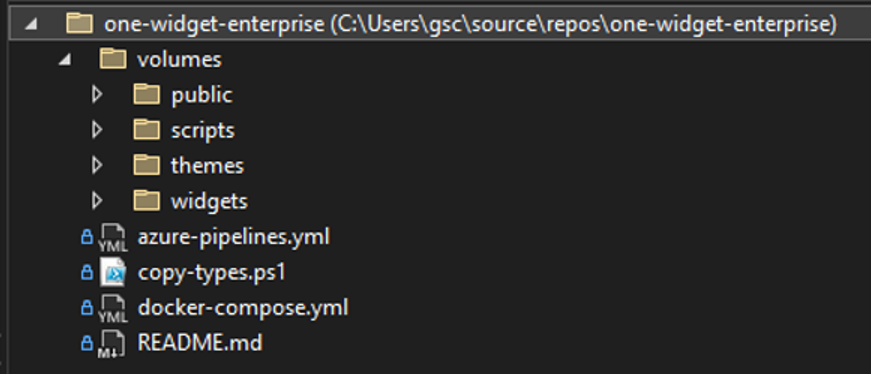Expand the public folder arrow
Image resolution: width=871 pixels, height=374 pixels.
coord(97,94)
